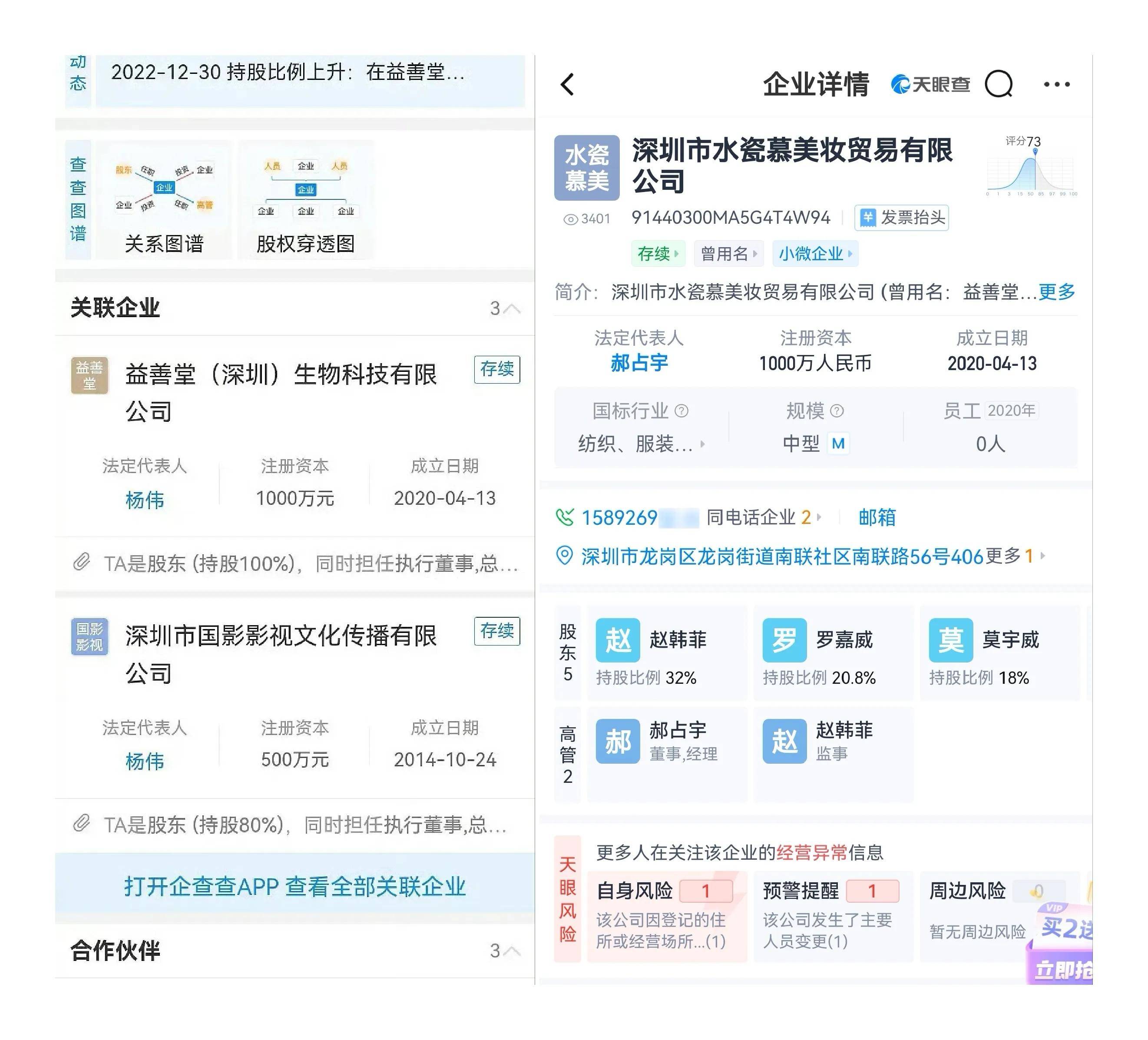1148x1040 pixels.
Task: Expand the 存续 status tag
Action: point(658,253)
